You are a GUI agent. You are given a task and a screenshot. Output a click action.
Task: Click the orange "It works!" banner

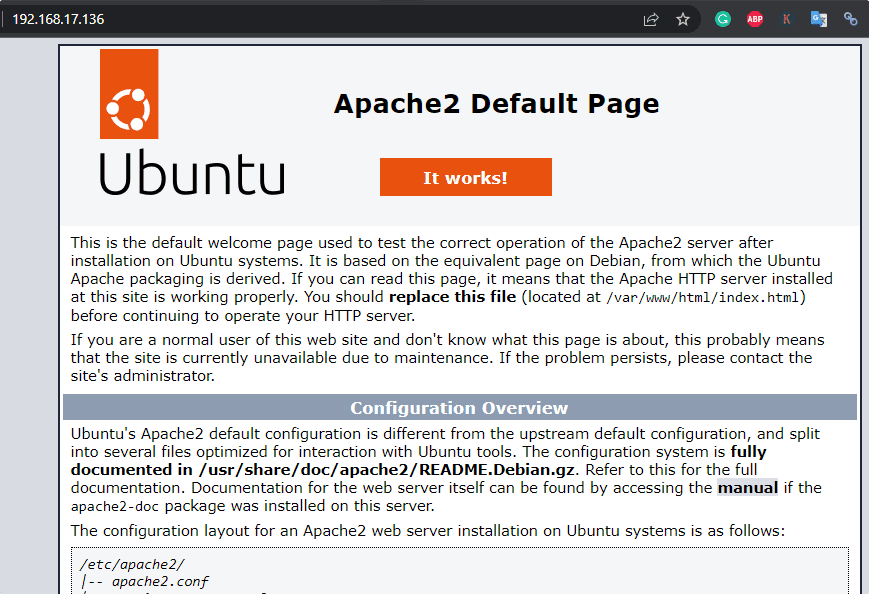[465, 177]
